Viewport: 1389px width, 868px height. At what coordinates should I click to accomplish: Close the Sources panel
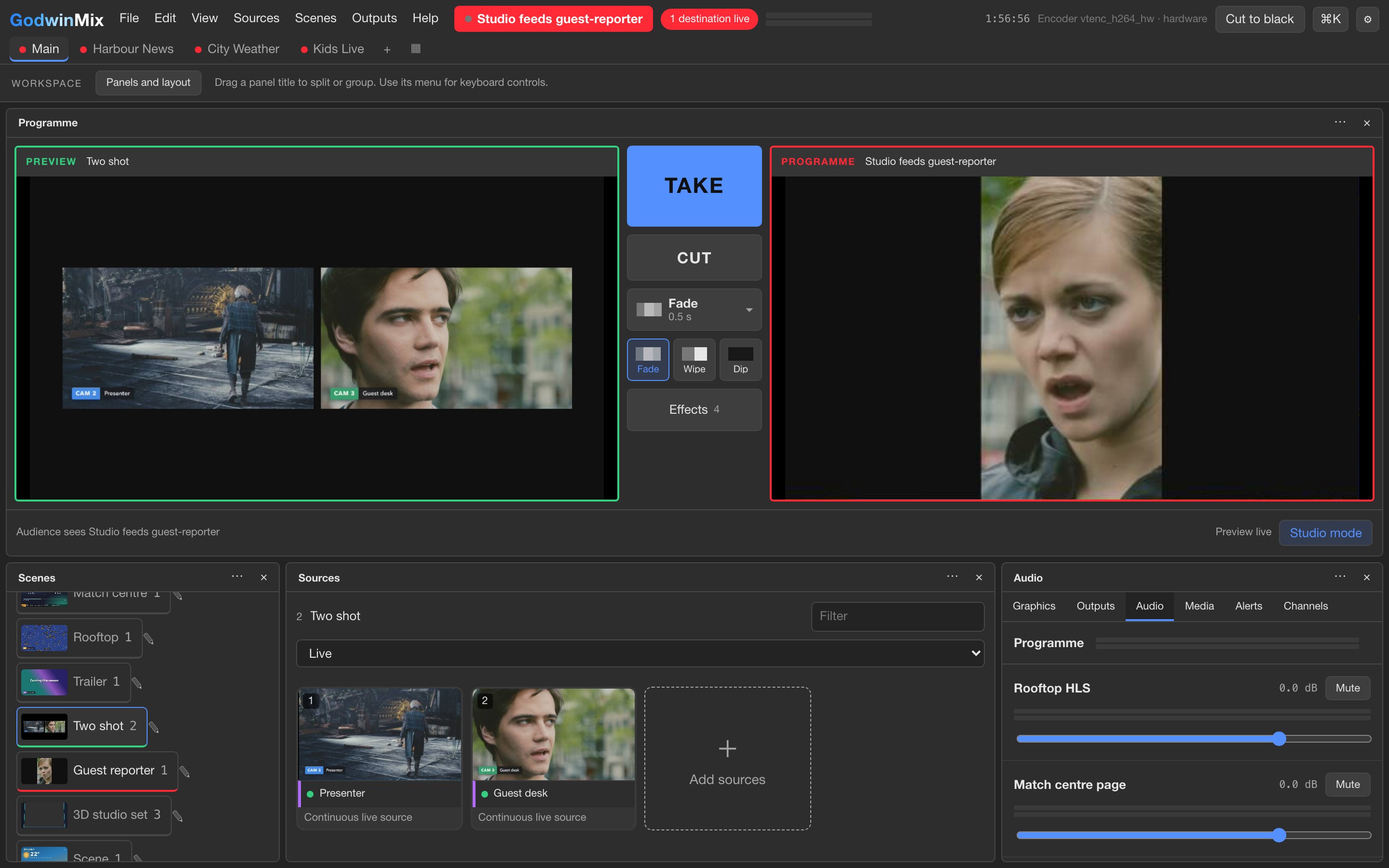click(x=979, y=578)
